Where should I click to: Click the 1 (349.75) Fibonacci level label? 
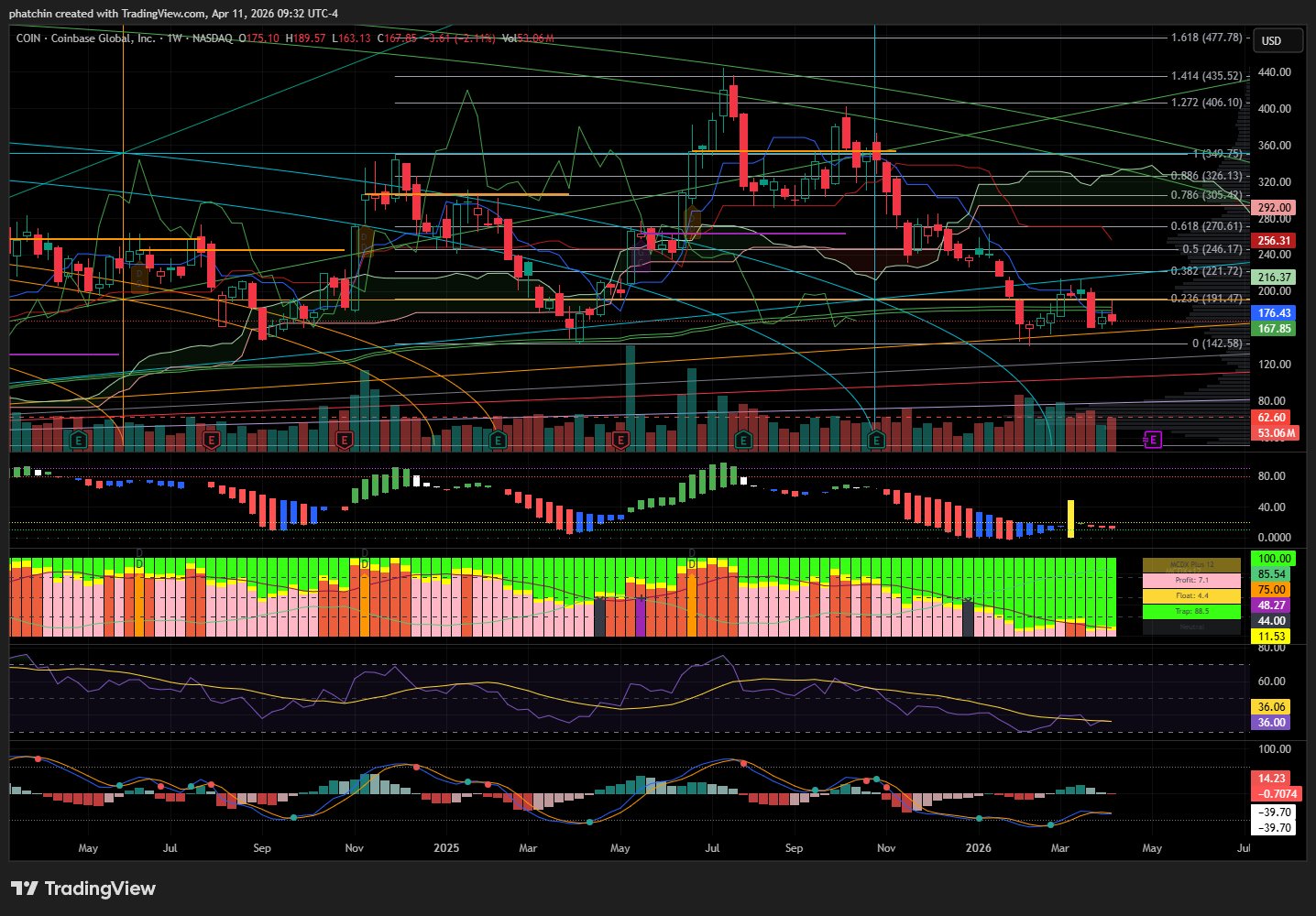1217,154
